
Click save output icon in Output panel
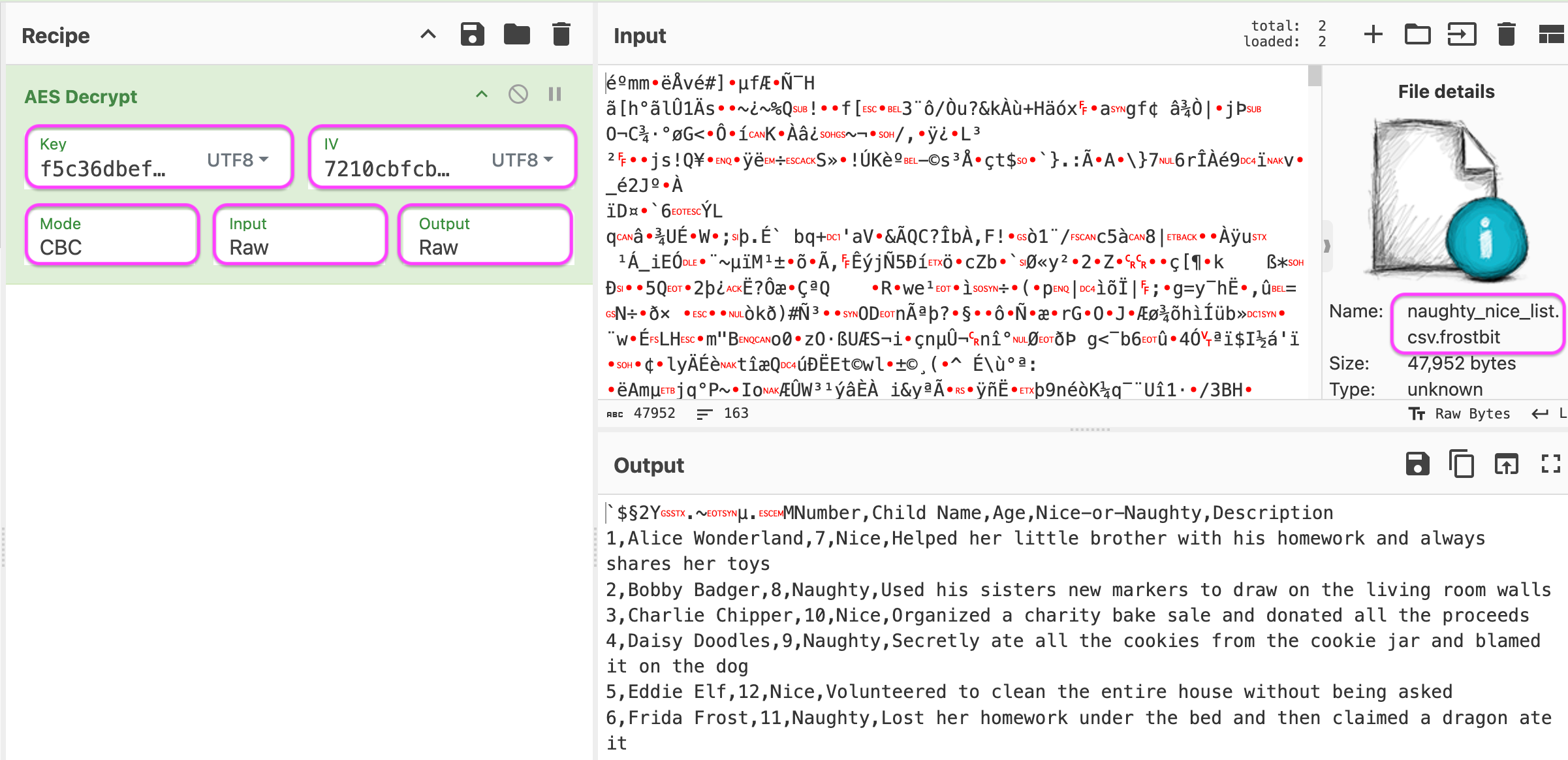pyautogui.click(x=1416, y=463)
